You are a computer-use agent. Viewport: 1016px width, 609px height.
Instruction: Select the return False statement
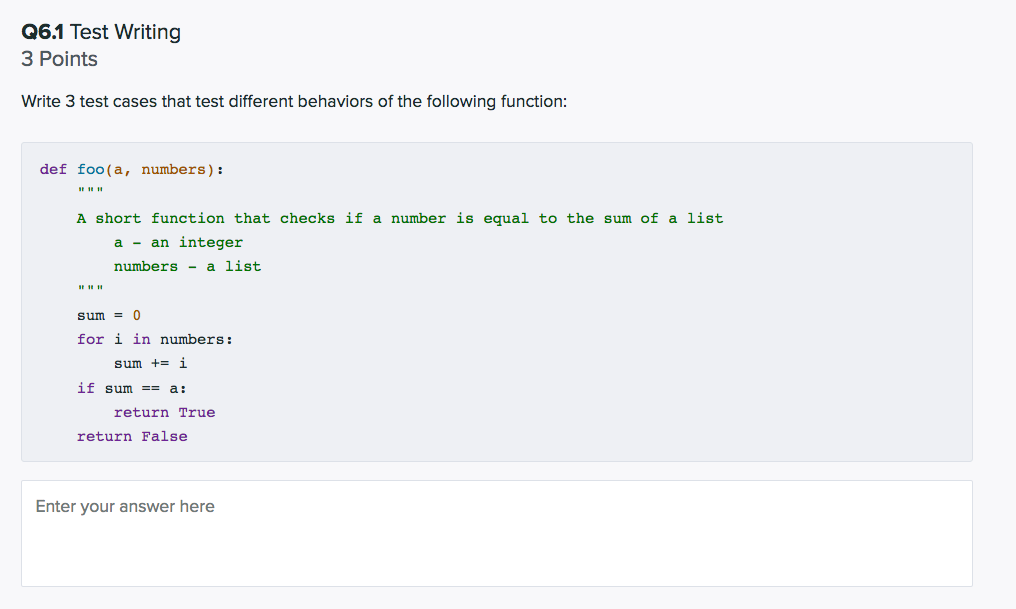coord(132,436)
